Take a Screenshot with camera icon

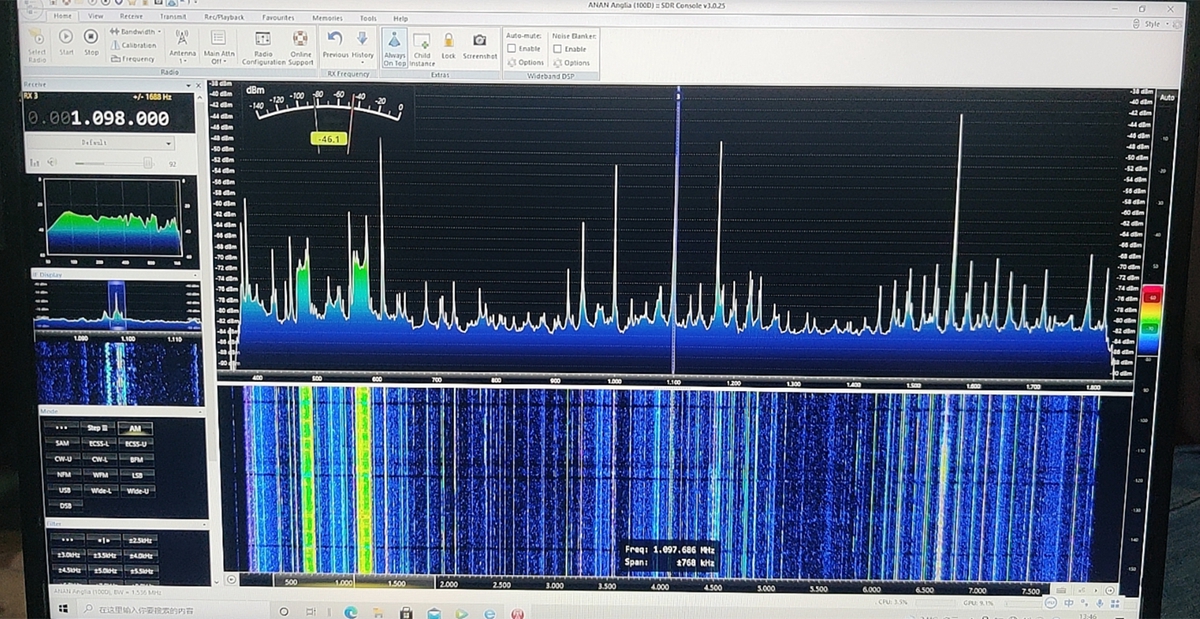point(479,45)
